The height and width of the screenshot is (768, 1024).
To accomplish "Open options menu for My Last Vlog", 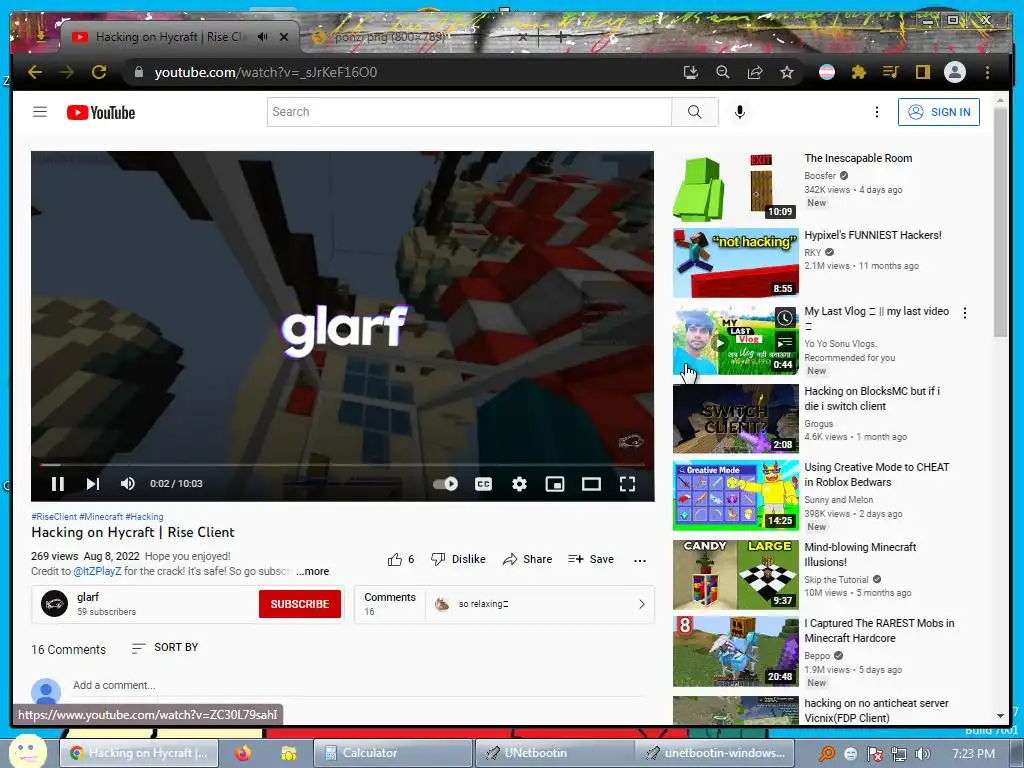I will coord(965,313).
